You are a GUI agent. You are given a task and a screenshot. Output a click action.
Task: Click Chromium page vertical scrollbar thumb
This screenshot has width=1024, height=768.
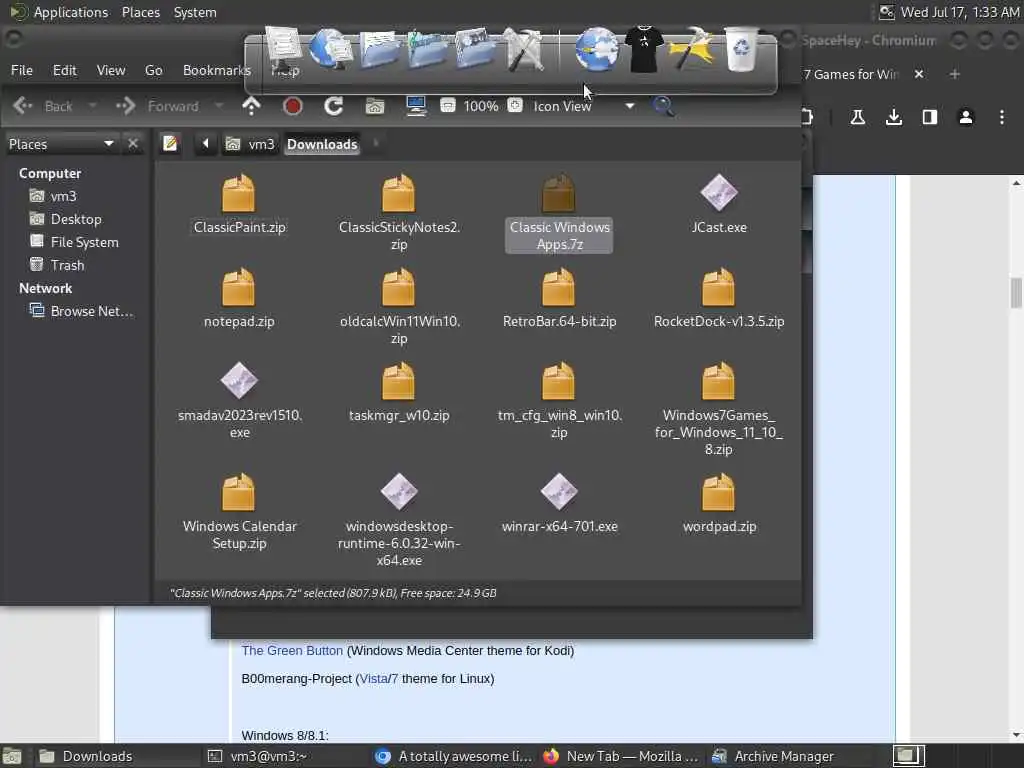pos(1016,293)
